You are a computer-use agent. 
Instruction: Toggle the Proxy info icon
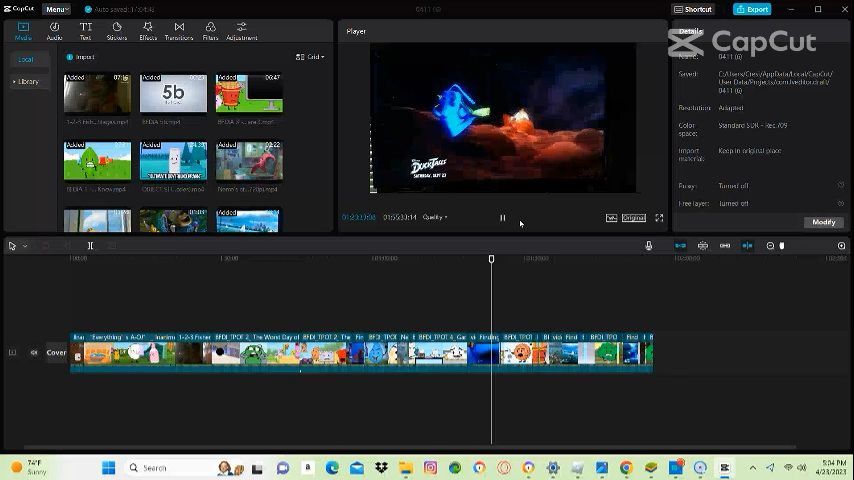tap(840, 186)
